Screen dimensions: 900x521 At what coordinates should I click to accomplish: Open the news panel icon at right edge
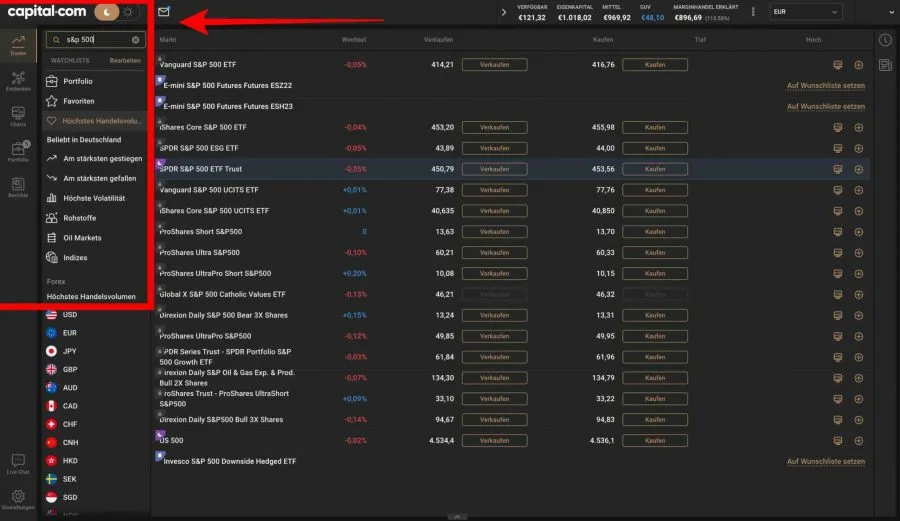point(885,65)
